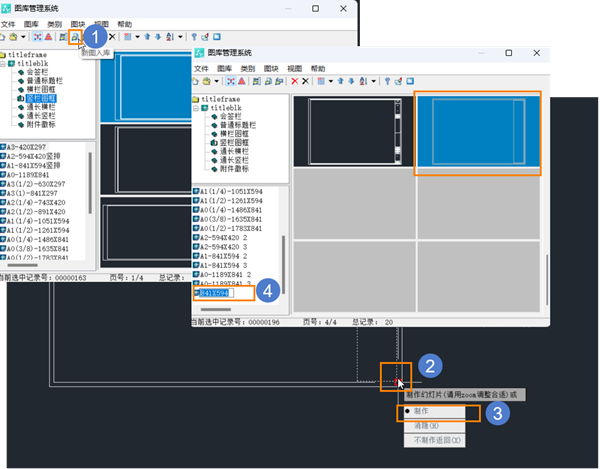Image resolution: width=600 pixels, height=469 pixels.
Task: Select 附件徽标 in front window tree
Action: 234,169
